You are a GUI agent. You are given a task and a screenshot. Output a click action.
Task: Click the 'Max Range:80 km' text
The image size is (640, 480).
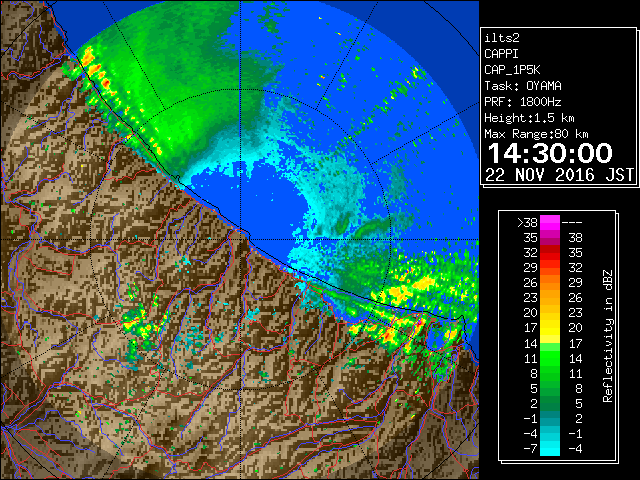pyautogui.click(x=536, y=134)
